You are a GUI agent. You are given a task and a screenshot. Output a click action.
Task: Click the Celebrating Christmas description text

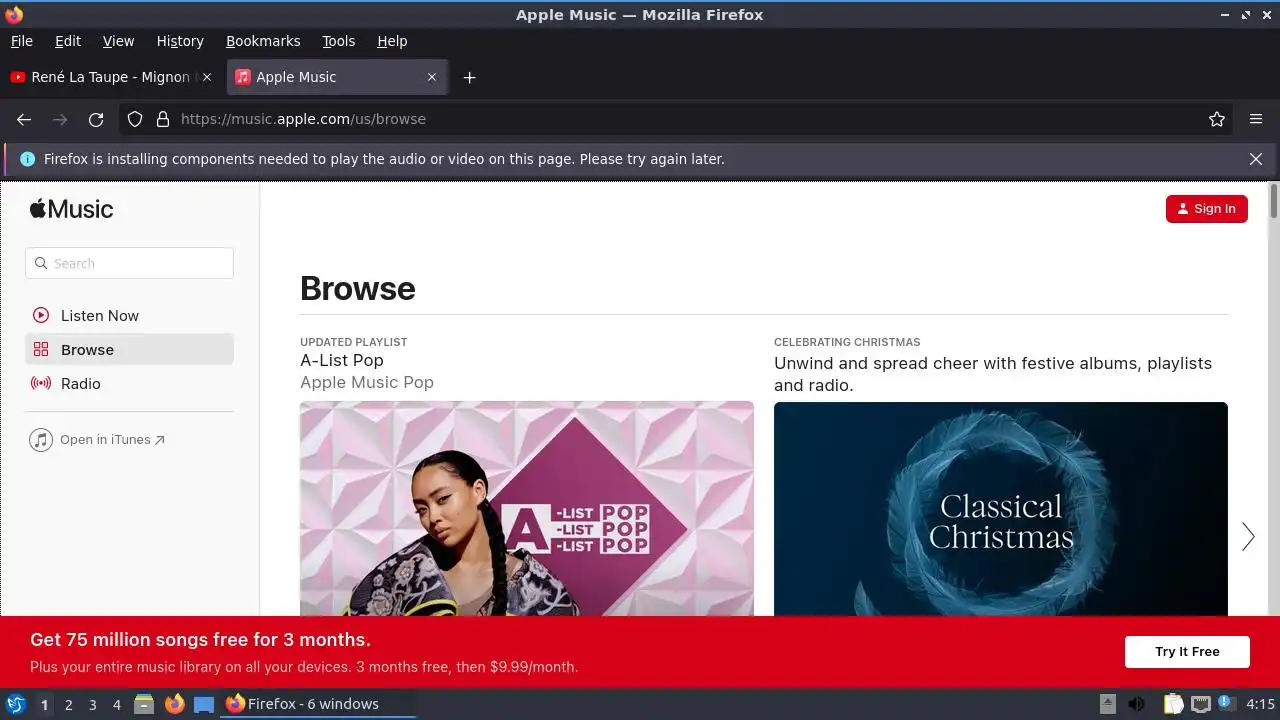tap(993, 374)
